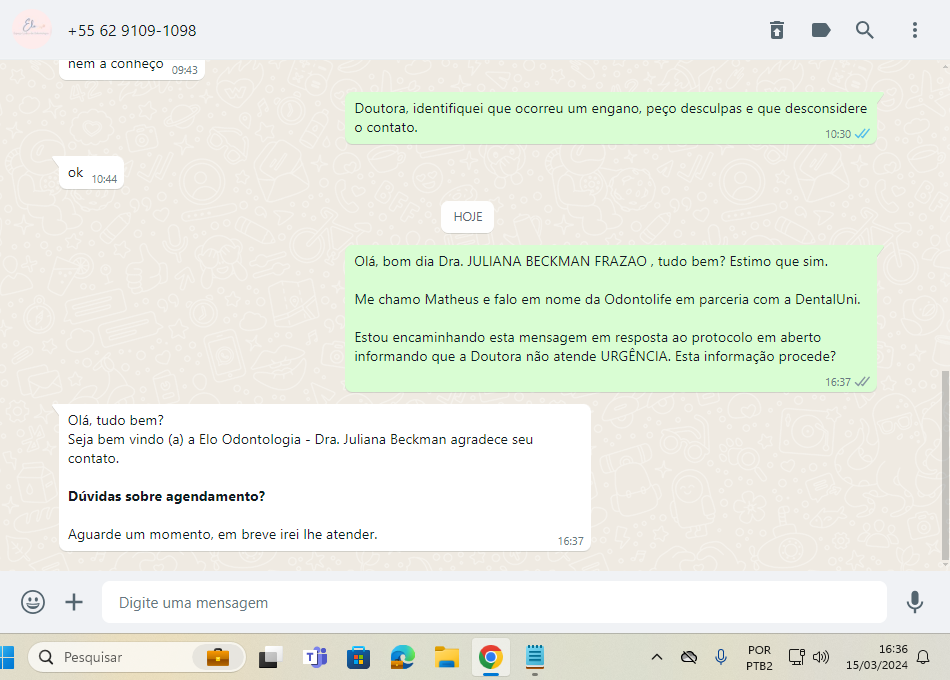This screenshot has width=950, height=680.
Task: Open Microsoft Store from taskbar
Action: pos(359,657)
